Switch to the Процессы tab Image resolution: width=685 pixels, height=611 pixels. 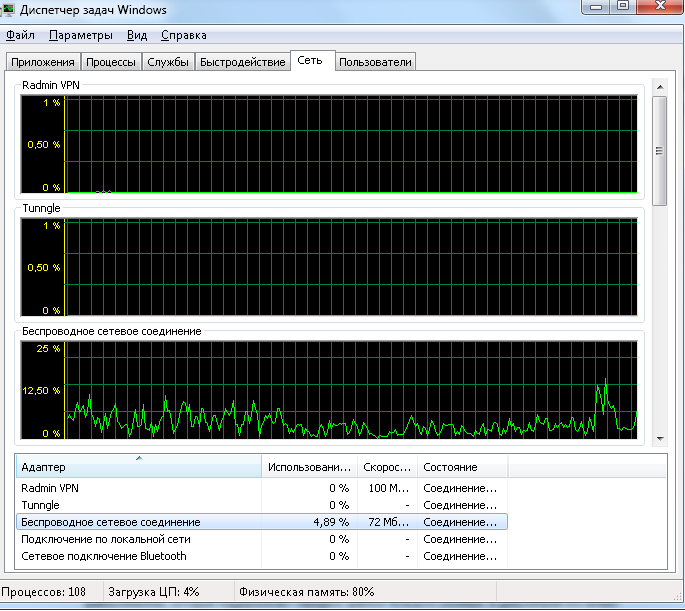pyautogui.click(x=111, y=62)
